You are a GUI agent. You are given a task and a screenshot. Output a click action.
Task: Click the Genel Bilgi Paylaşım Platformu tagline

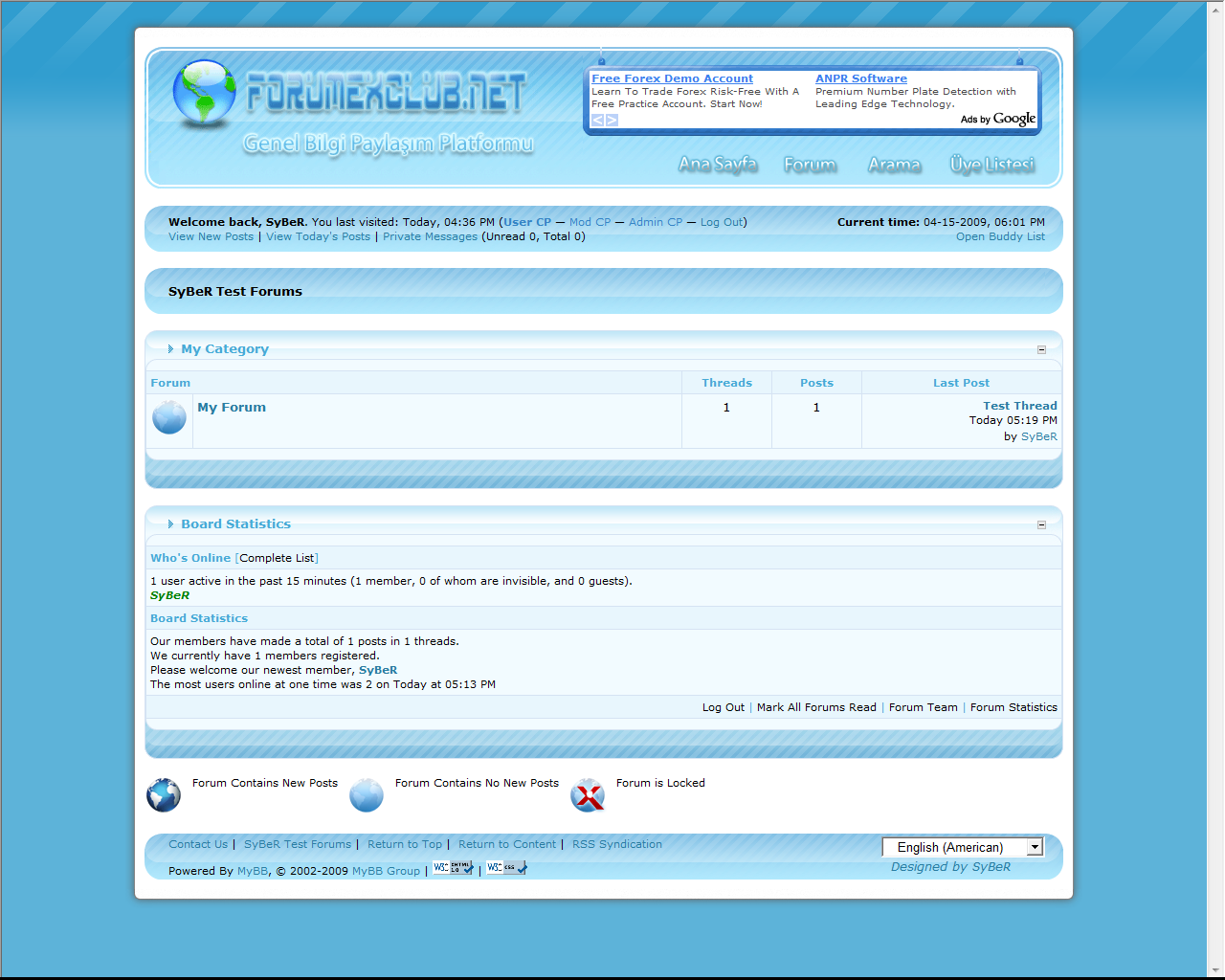[x=389, y=144]
